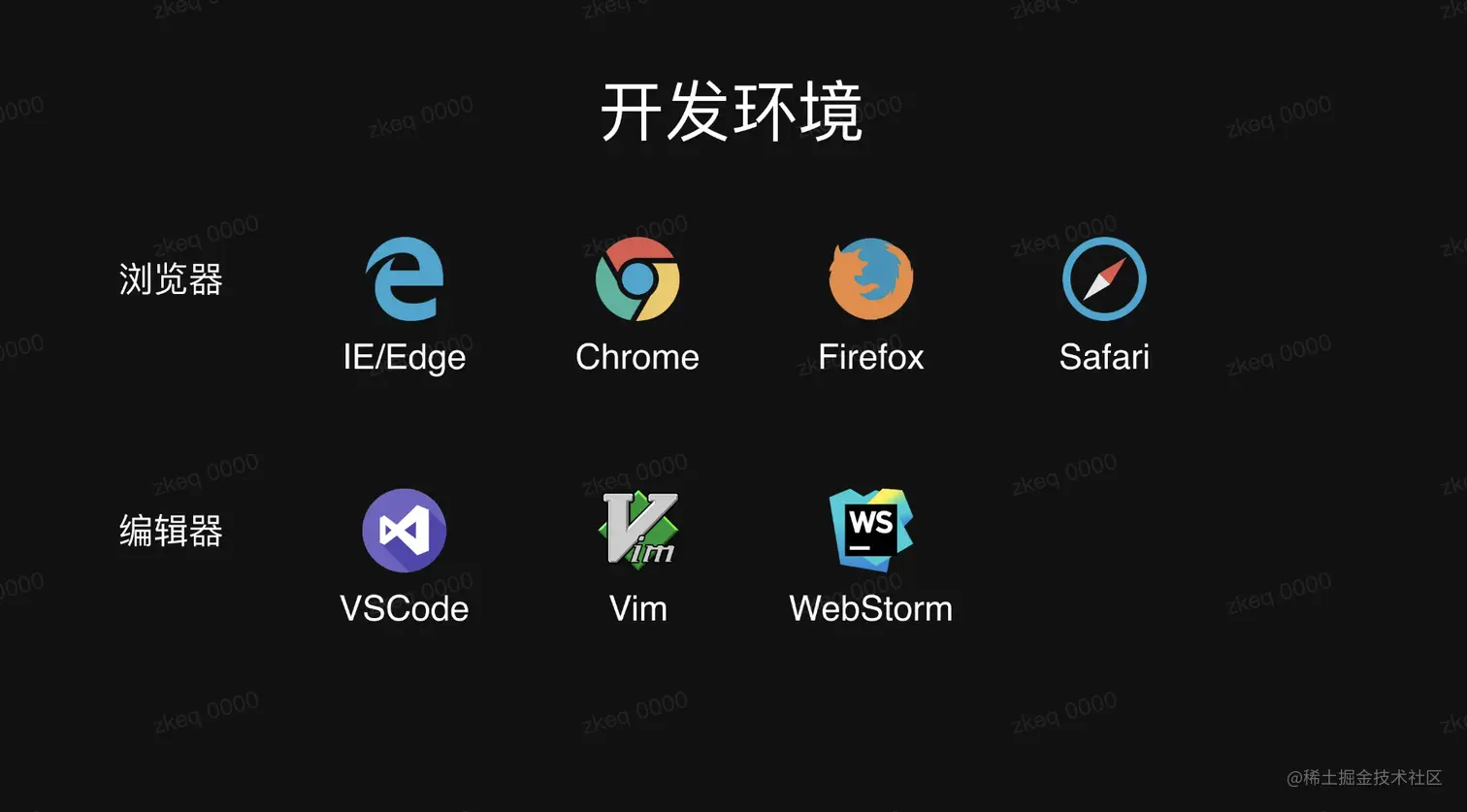Click the IE/Edge browser icon

[x=405, y=279]
